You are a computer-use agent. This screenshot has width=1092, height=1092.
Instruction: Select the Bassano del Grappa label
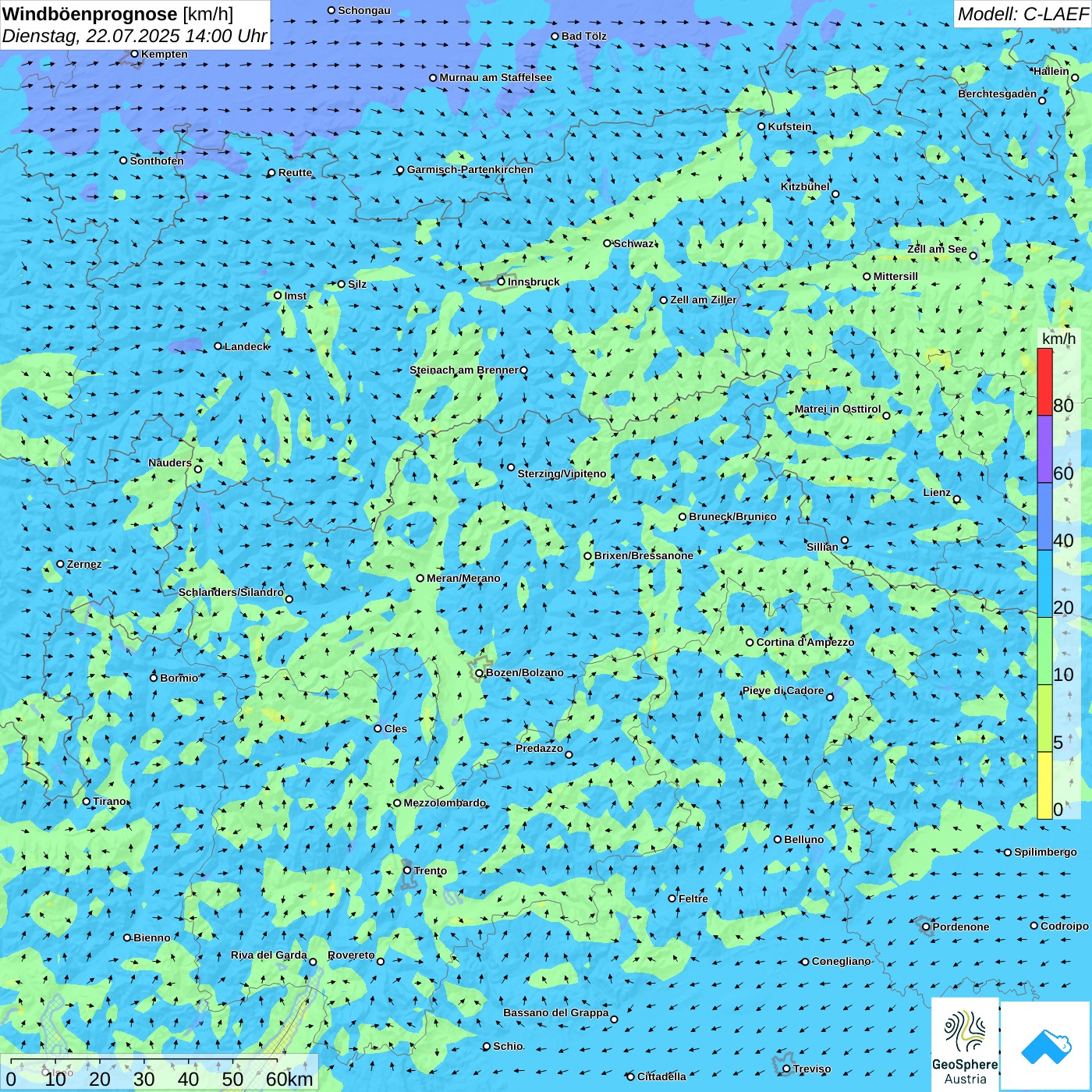pos(555,1012)
